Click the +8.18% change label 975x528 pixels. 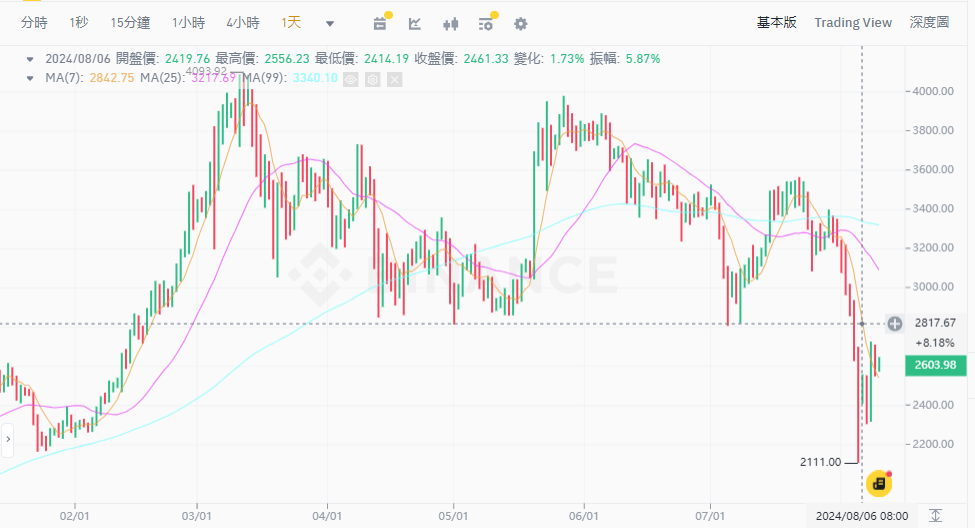pyautogui.click(x=935, y=343)
